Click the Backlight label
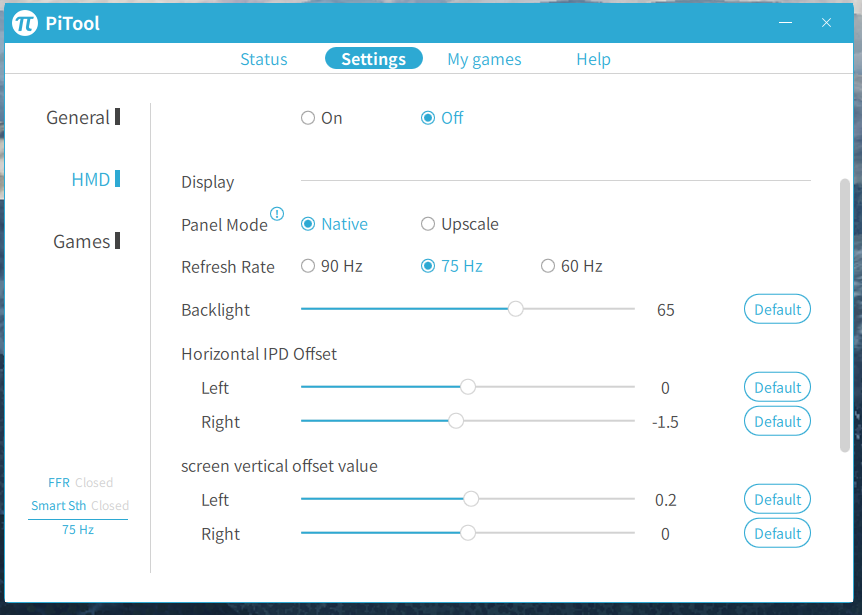Screen dimensions: 862x615 coord(216,310)
